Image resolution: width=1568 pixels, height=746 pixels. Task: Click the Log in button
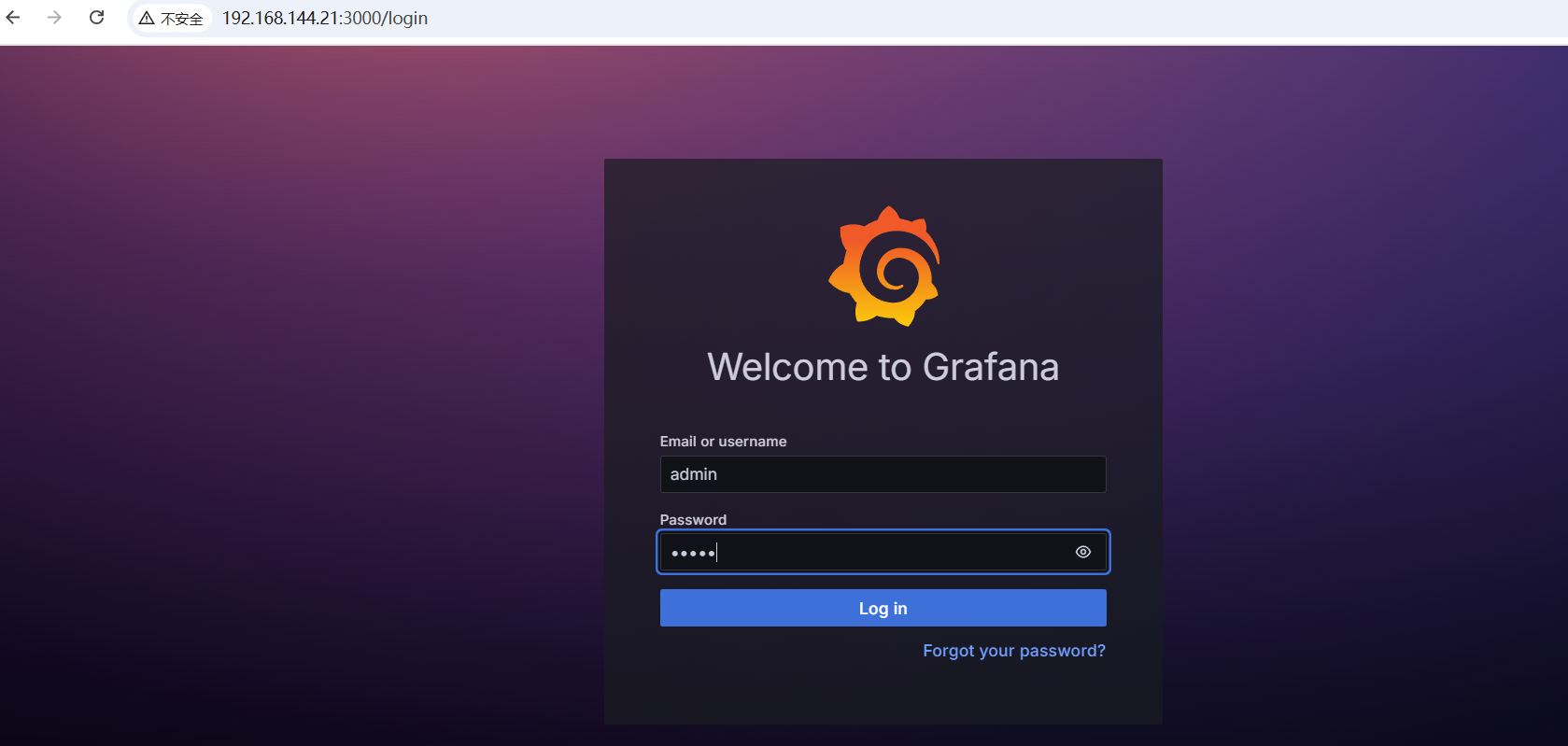(x=883, y=608)
